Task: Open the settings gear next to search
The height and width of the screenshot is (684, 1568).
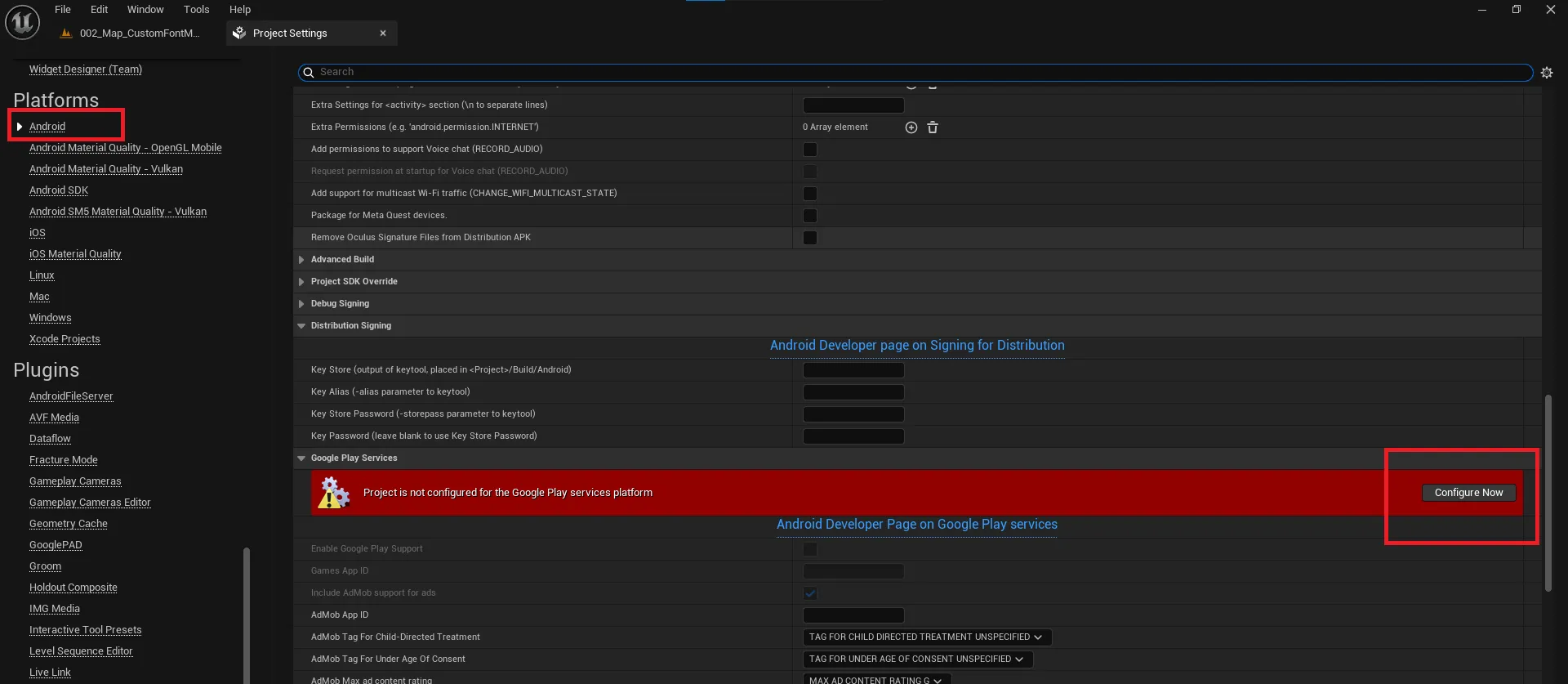Action: point(1547,73)
